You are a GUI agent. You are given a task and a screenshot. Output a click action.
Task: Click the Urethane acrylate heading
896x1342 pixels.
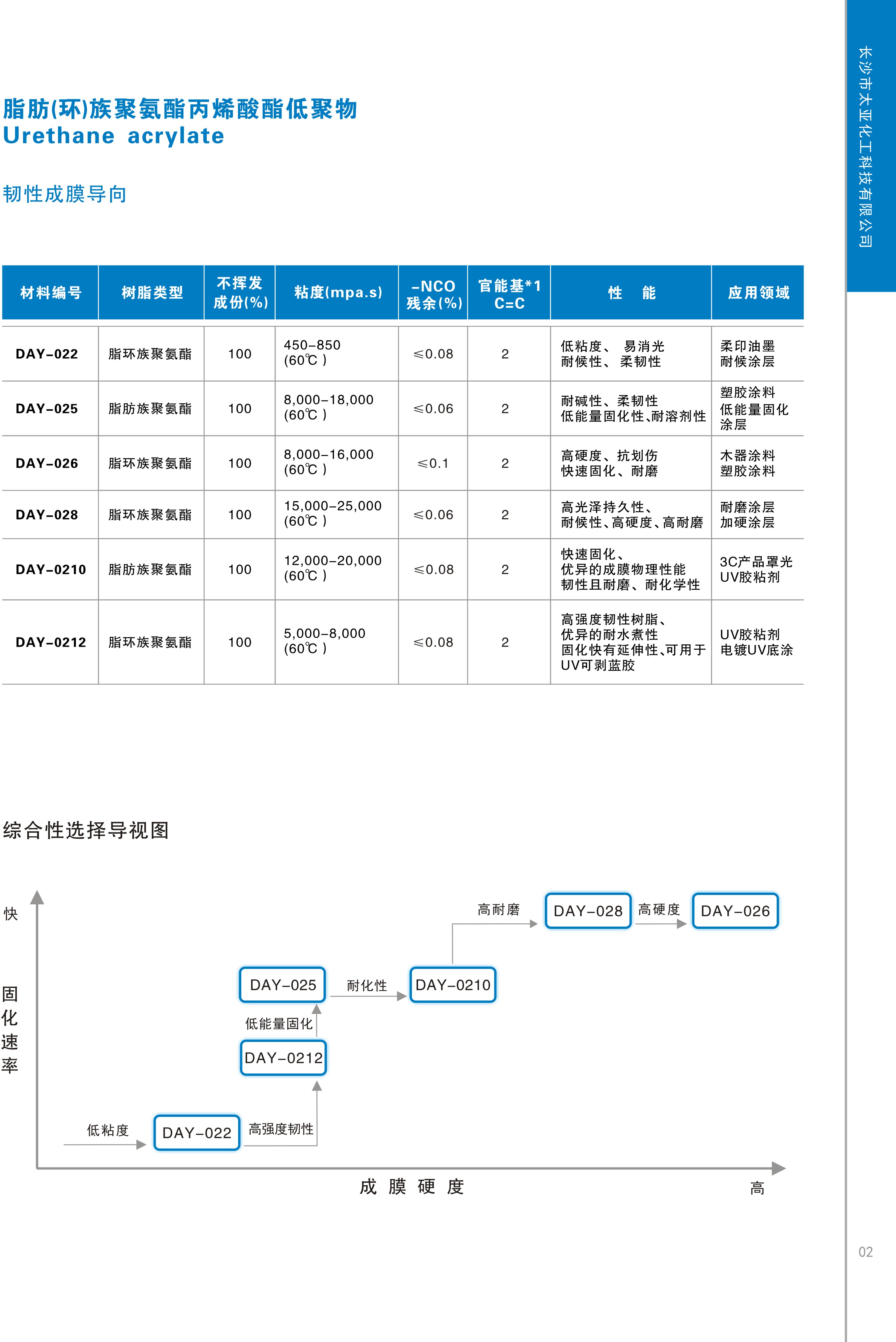pyautogui.click(x=114, y=136)
